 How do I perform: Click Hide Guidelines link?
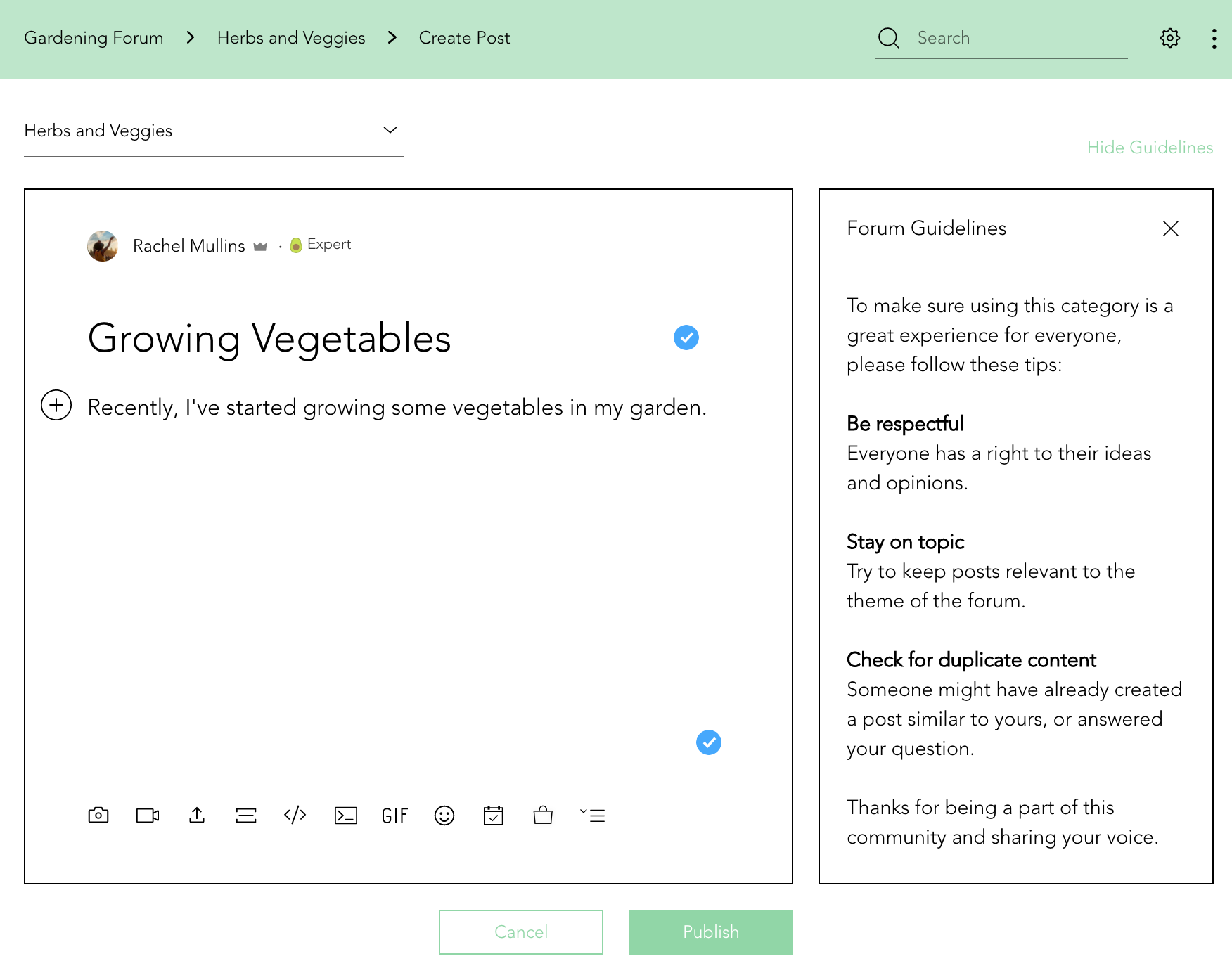click(x=1150, y=148)
